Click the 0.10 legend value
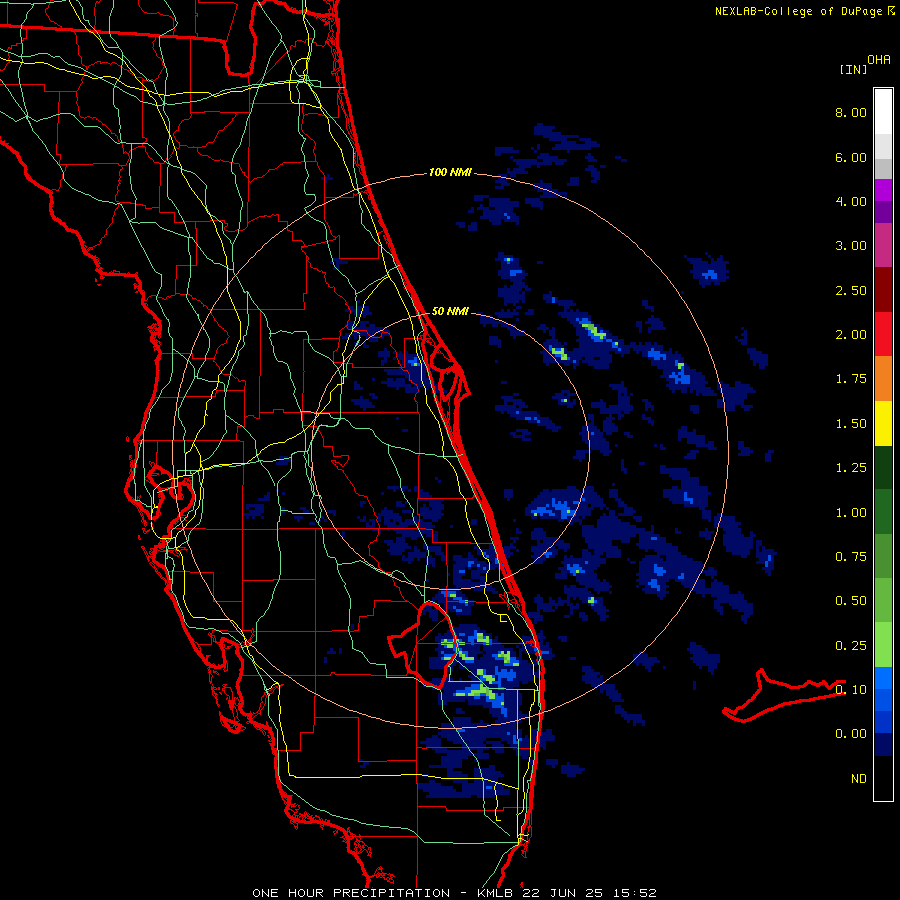Viewport: 900px width, 900px height. (x=851, y=689)
